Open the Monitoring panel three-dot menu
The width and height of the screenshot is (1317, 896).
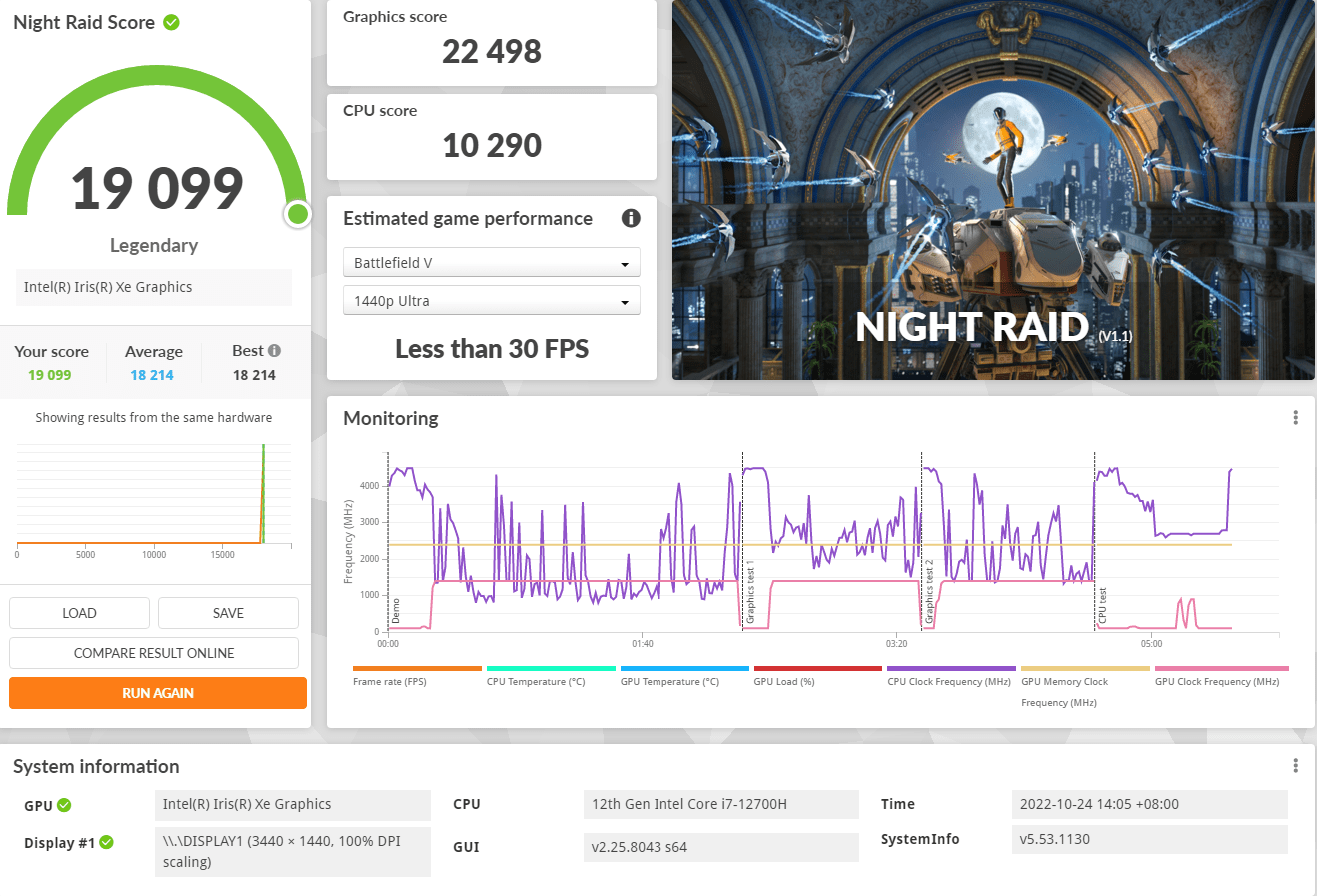point(1295,418)
